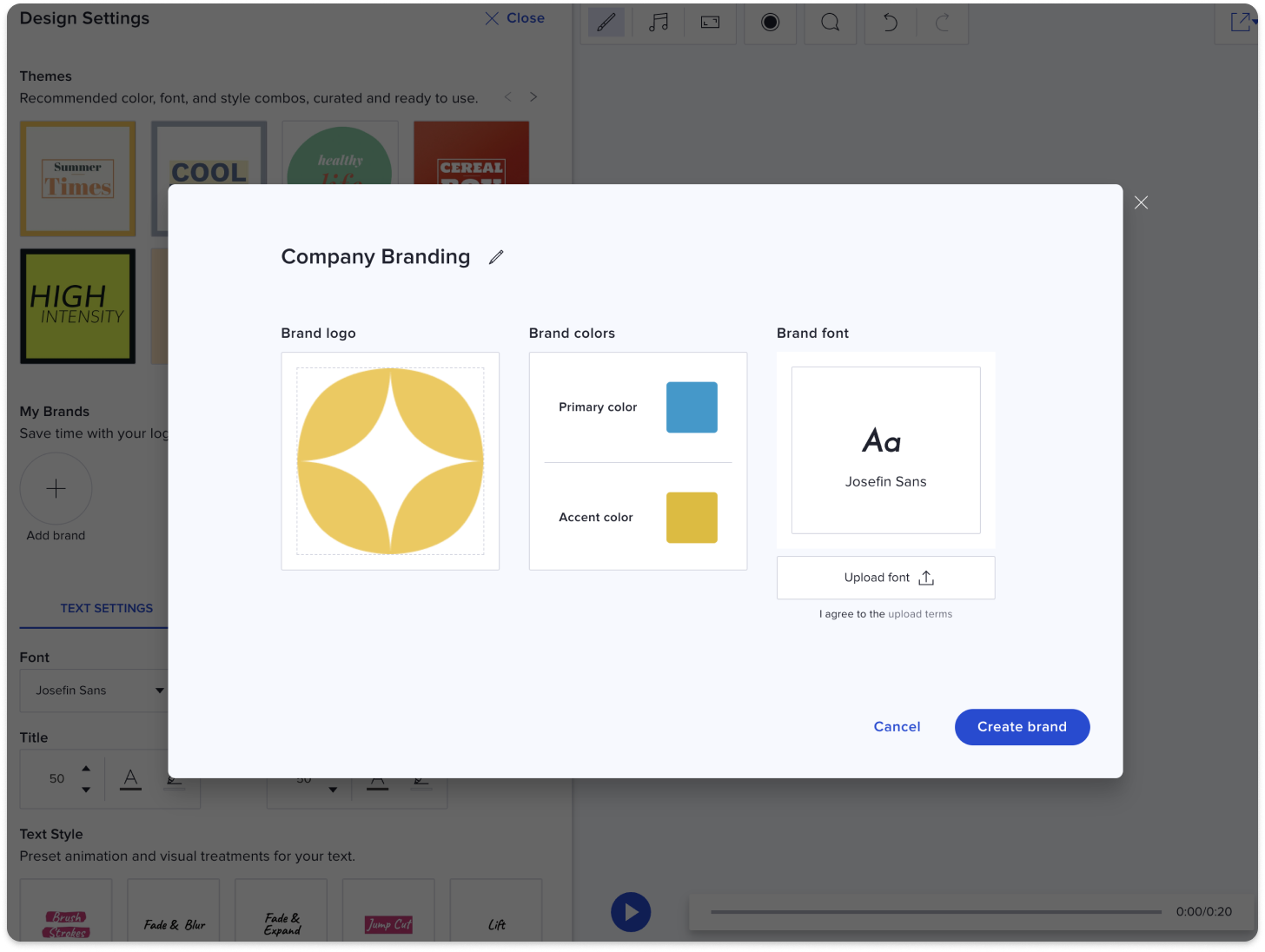Open the Accent color yellow swatch

tap(692, 518)
